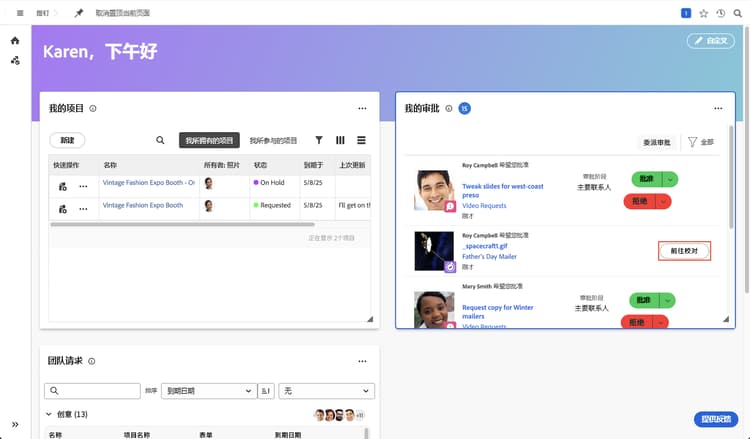Click the blue 15 approvals count badge
The width and height of the screenshot is (750, 439).
[x=464, y=109]
